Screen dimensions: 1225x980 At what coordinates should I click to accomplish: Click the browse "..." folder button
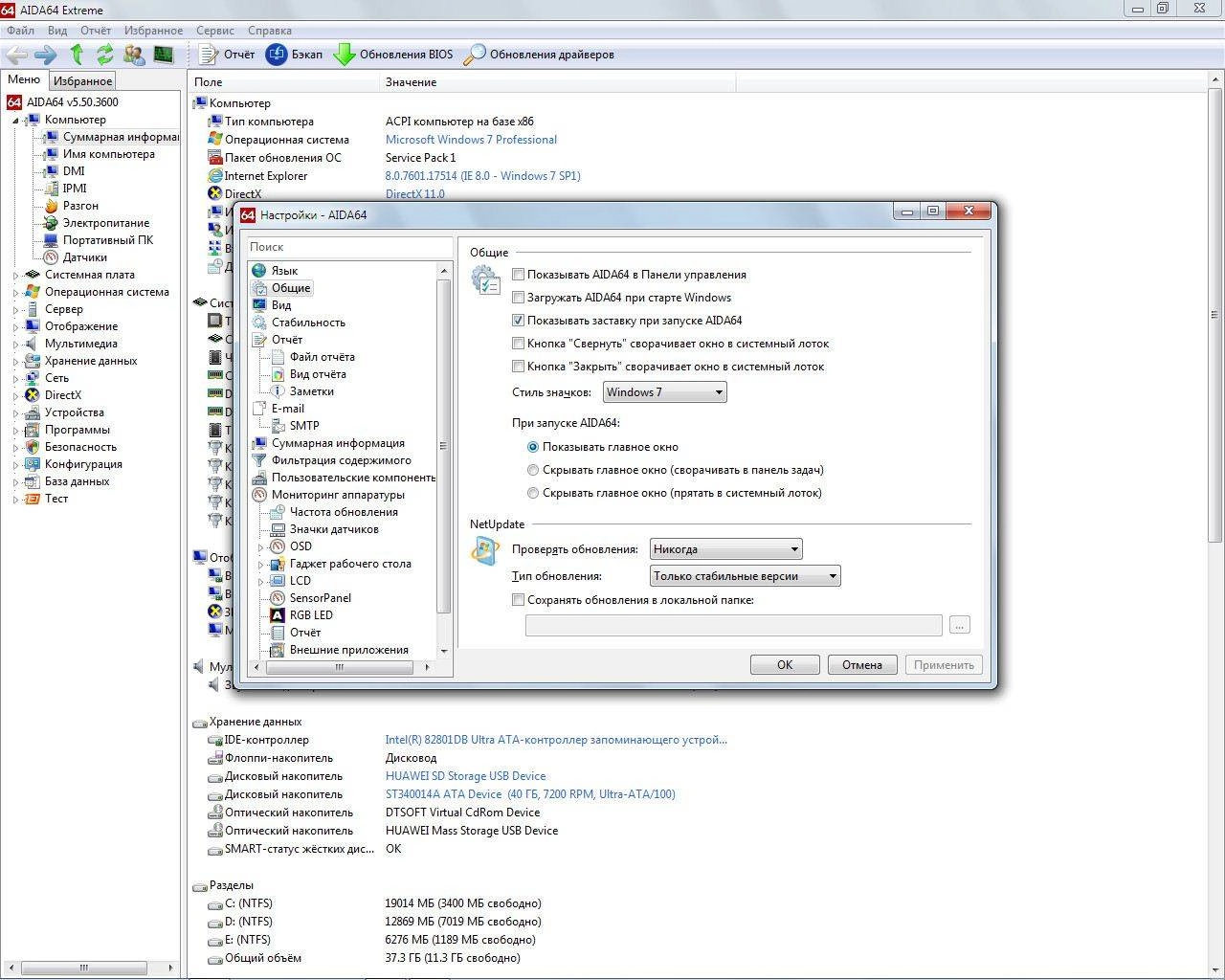(x=959, y=625)
